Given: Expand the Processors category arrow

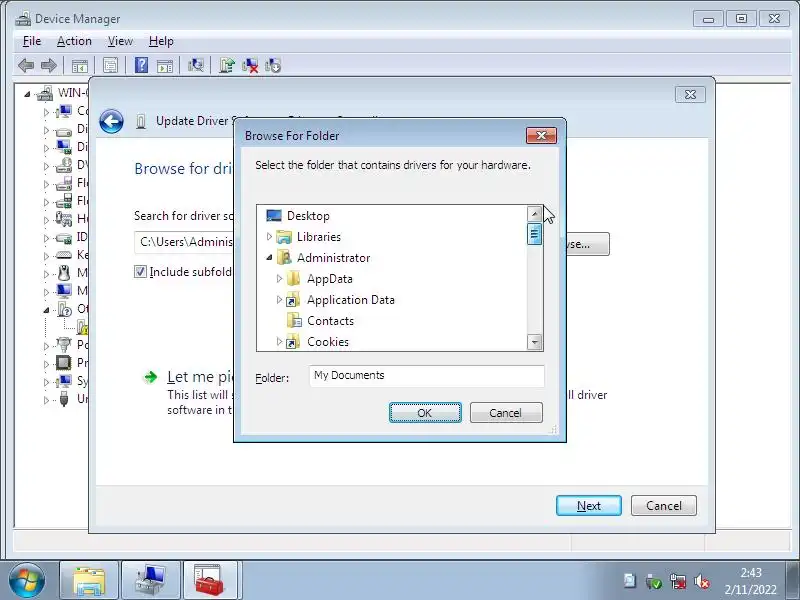Looking at the screenshot, I should (46, 364).
